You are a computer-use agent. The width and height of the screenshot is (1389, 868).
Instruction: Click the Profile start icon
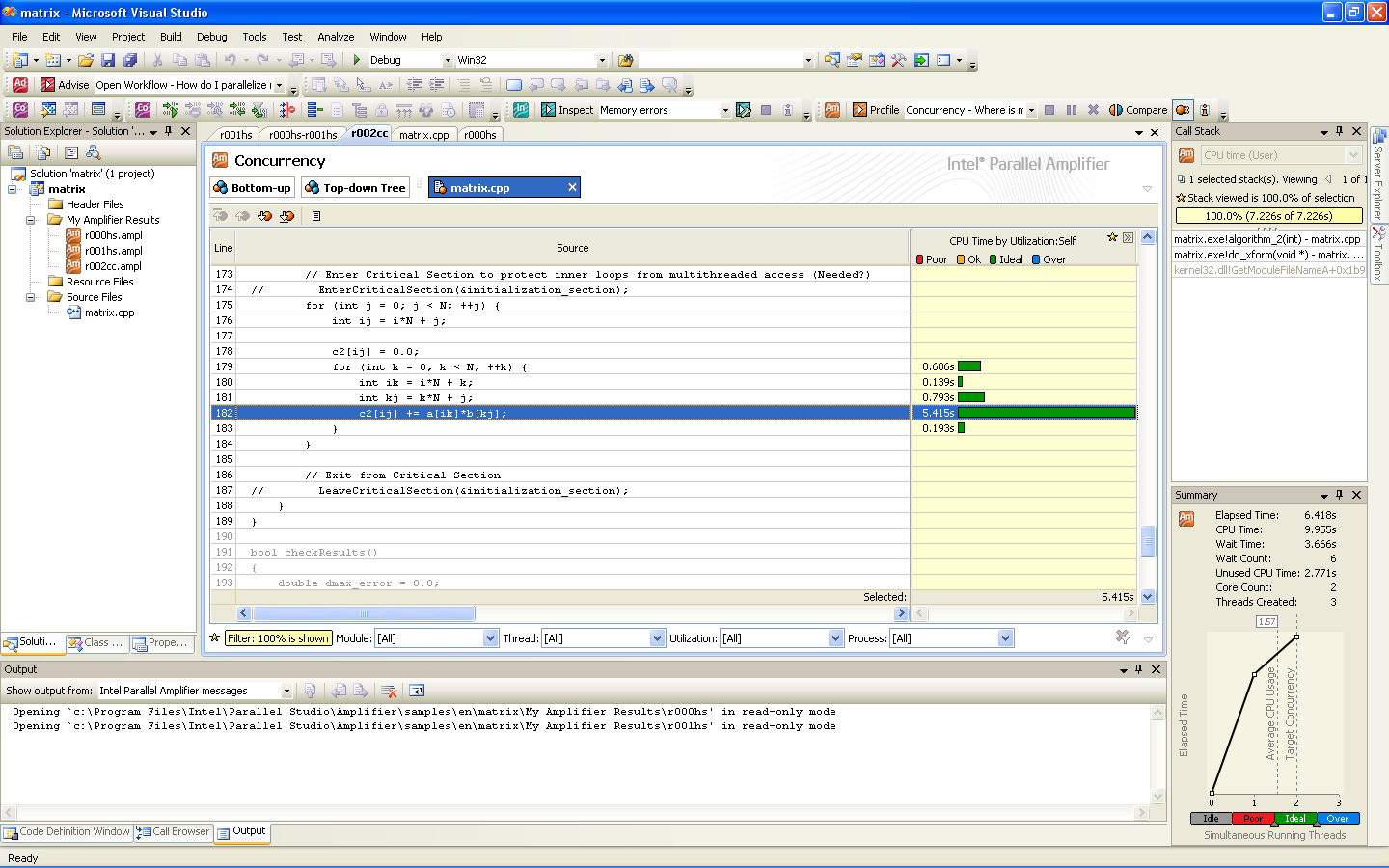pos(859,110)
